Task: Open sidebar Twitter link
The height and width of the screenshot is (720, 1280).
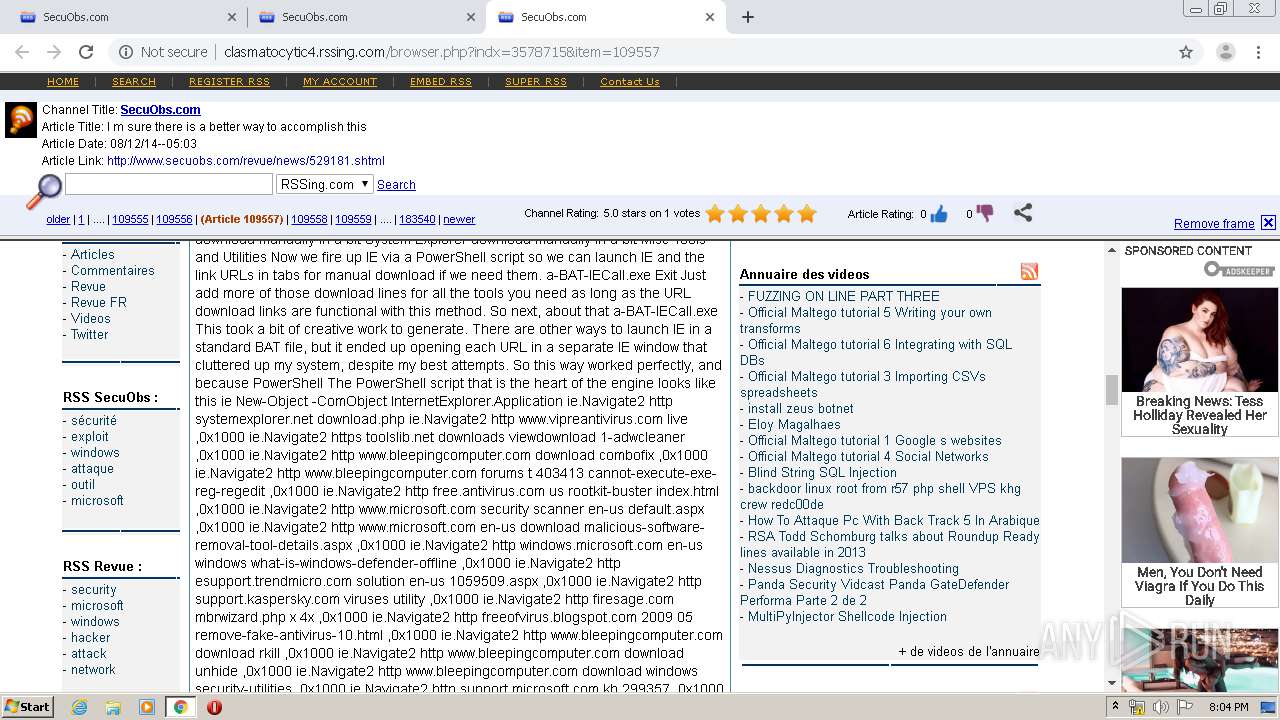Action: click(89, 335)
